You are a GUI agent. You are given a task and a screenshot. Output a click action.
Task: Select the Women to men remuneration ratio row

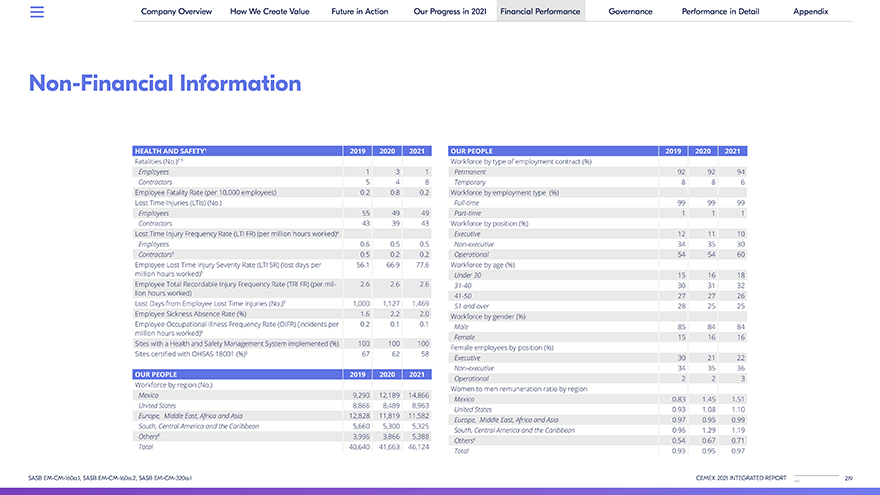[518, 388]
